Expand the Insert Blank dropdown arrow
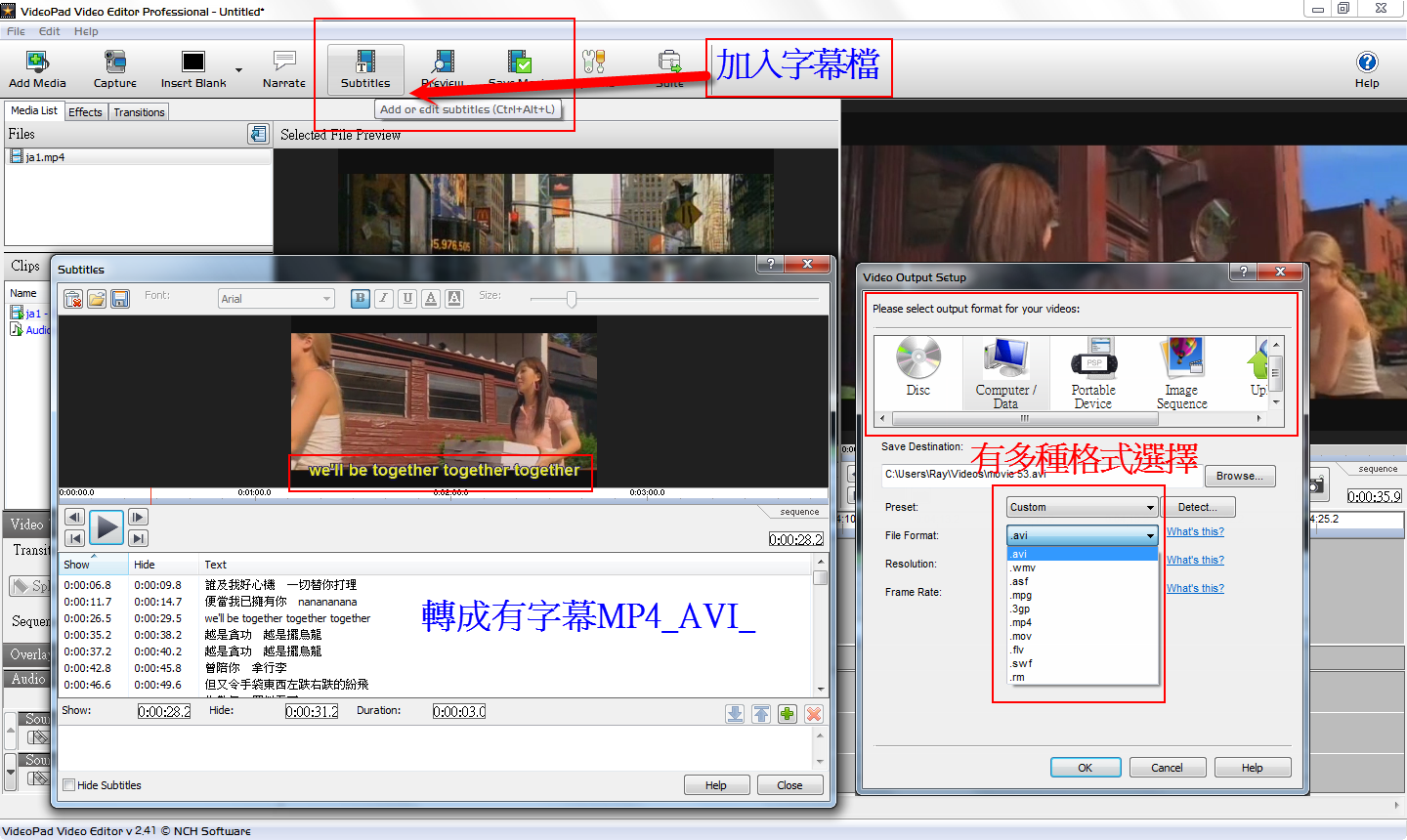Screen dimensions: 1407x840 click(x=238, y=70)
